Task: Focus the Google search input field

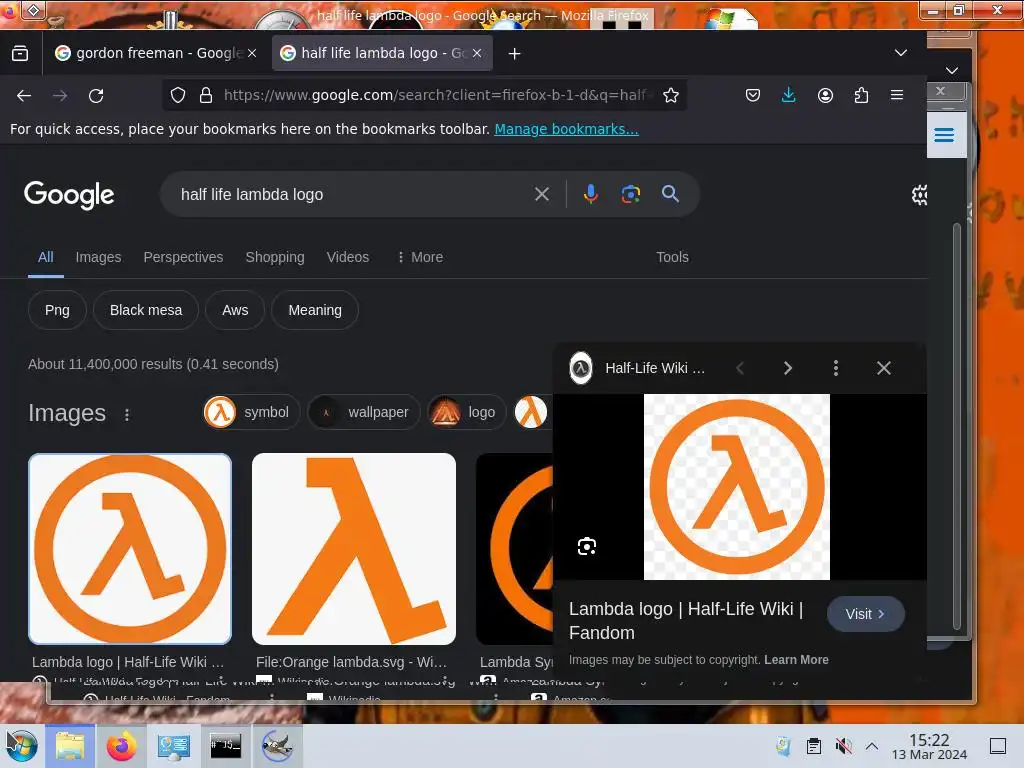Action: 353,195
